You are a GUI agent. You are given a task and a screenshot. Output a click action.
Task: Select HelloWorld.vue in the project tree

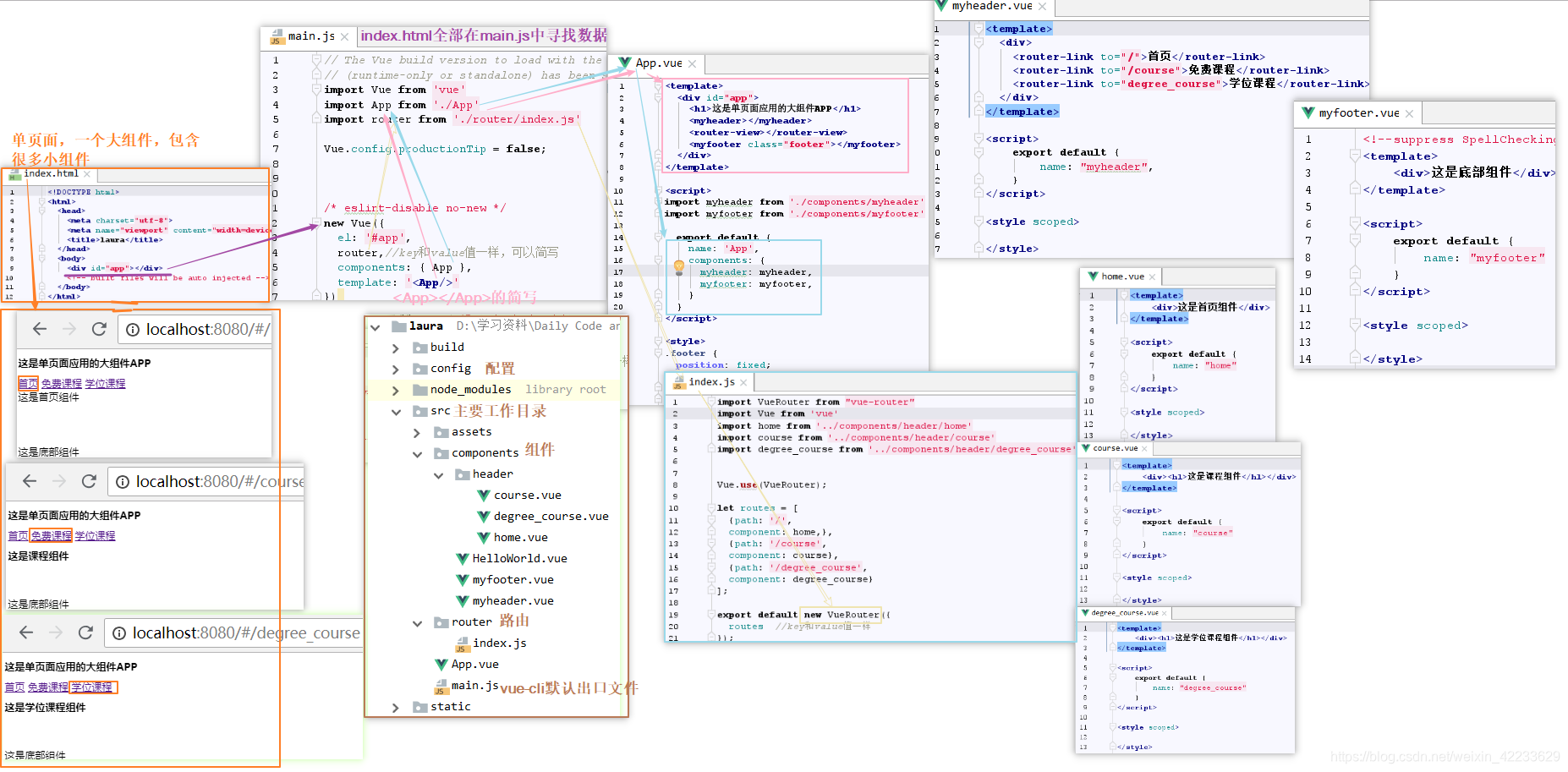(x=519, y=559)
